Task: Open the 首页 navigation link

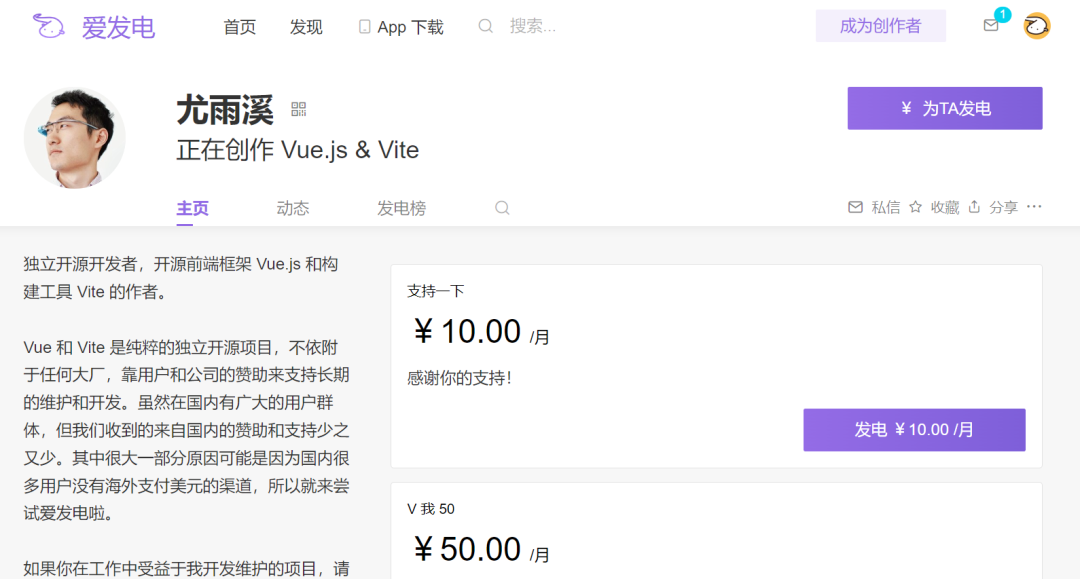Action: tap(240, 28)
